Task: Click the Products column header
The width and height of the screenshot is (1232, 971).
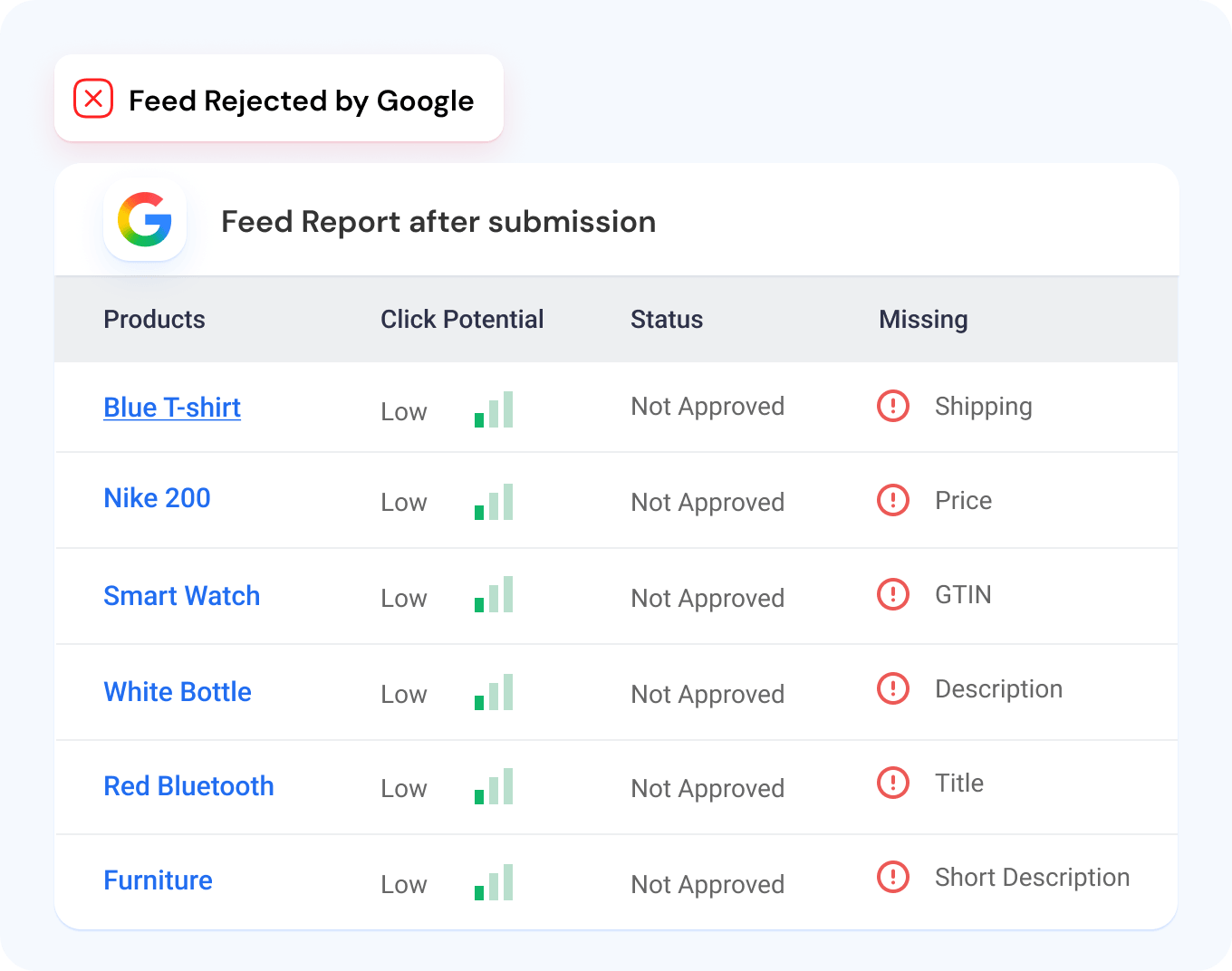Action: click(155, 320)
